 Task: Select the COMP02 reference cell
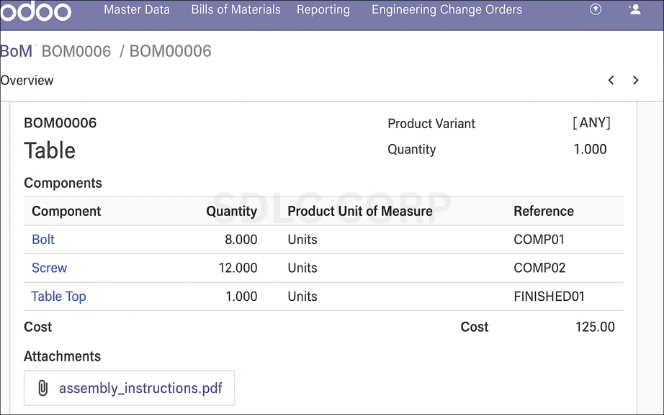click(540, 268)
